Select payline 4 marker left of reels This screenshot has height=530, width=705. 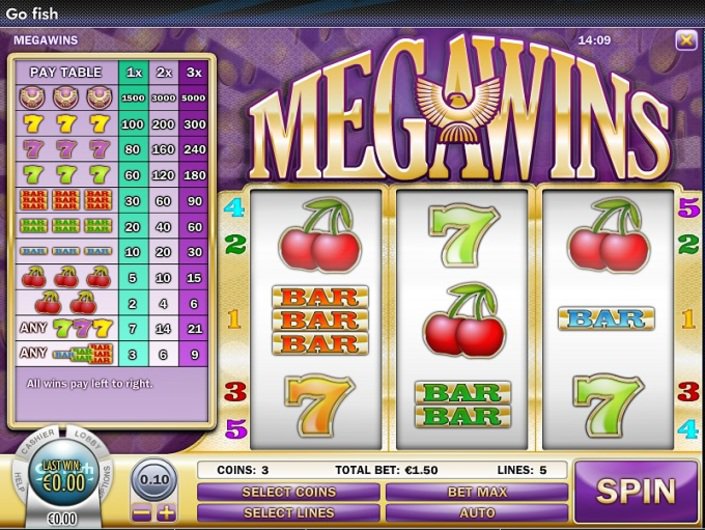tap(234, 208)
